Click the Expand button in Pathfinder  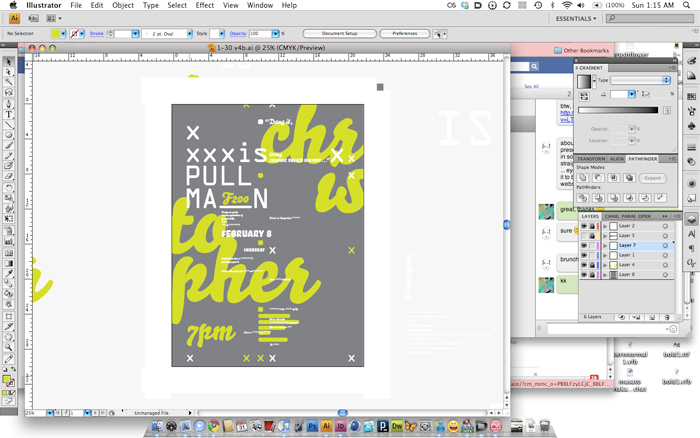pos(652,178)
